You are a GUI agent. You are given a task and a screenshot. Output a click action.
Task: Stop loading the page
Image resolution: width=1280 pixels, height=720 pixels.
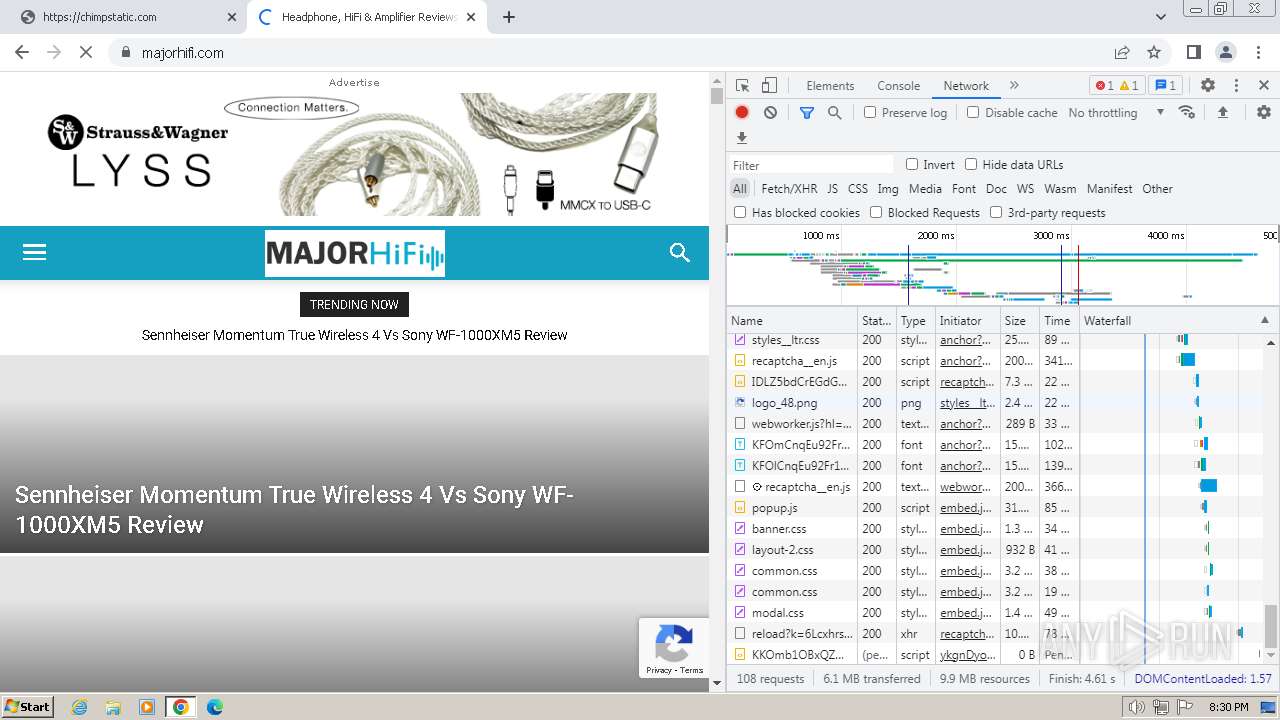click(86, 53)
